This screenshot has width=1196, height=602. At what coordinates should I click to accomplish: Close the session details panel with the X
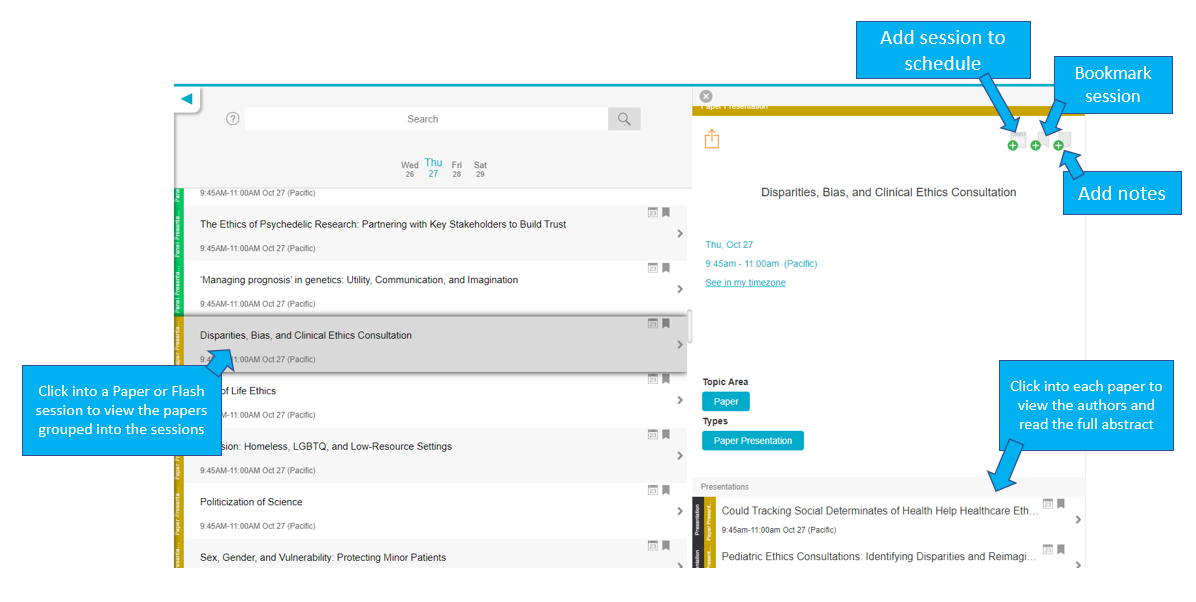pyautogui.click(x=706, y=96)
